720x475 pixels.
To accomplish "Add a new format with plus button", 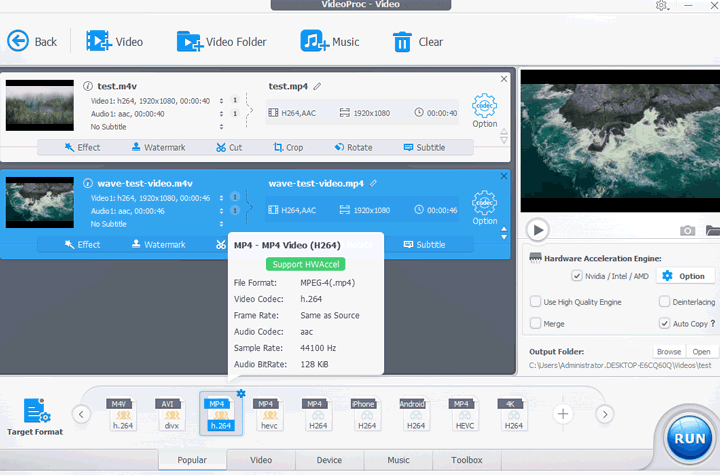I will 562,414.
